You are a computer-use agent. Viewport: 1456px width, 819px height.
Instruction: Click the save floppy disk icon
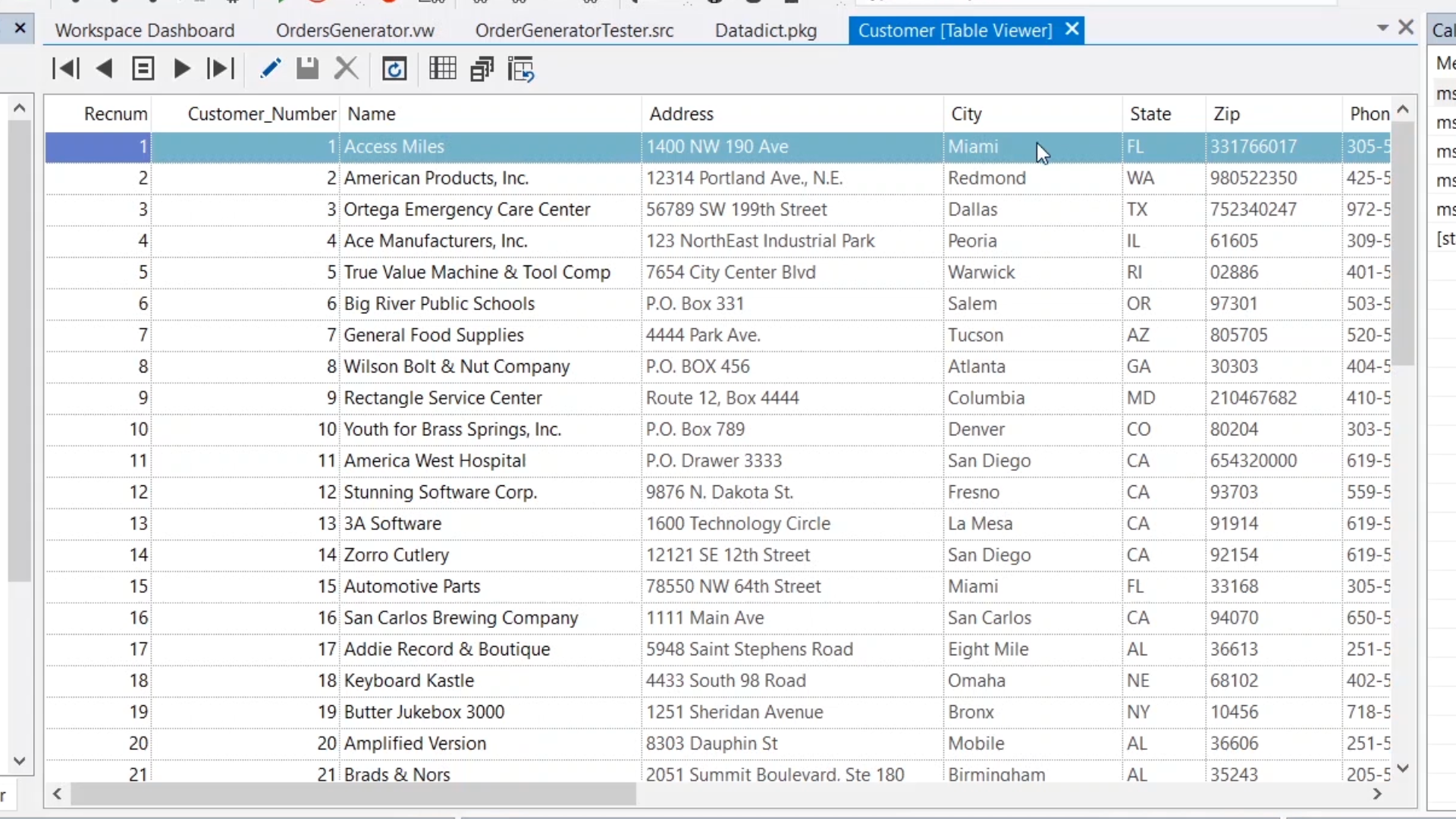(x=307, y=69)
